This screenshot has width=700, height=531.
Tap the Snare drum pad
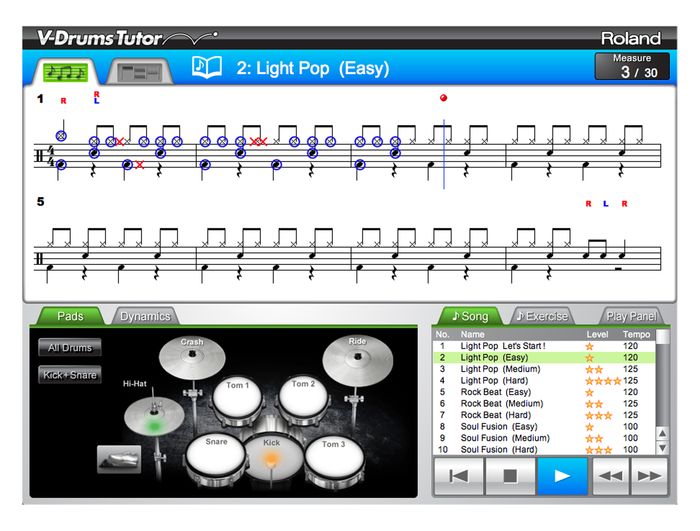tap(216, 458)
